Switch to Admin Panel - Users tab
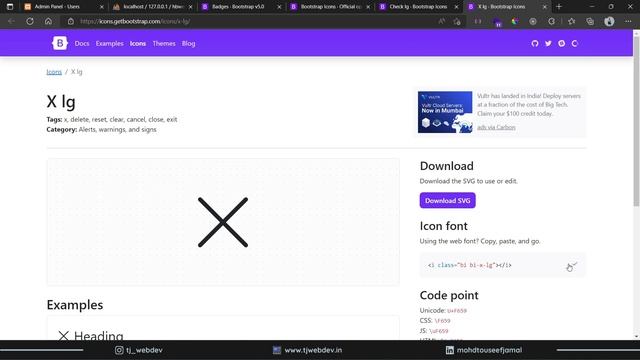Viewport: 640px width, 360px height. point(63,7)
